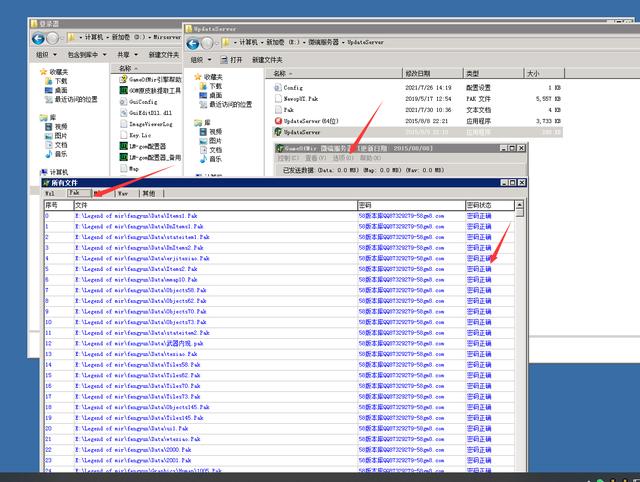The width and height of the screenshot is (640, 482).
Task: Click the back arrow in UpdateServer explorer
Action: coord(193,43)
